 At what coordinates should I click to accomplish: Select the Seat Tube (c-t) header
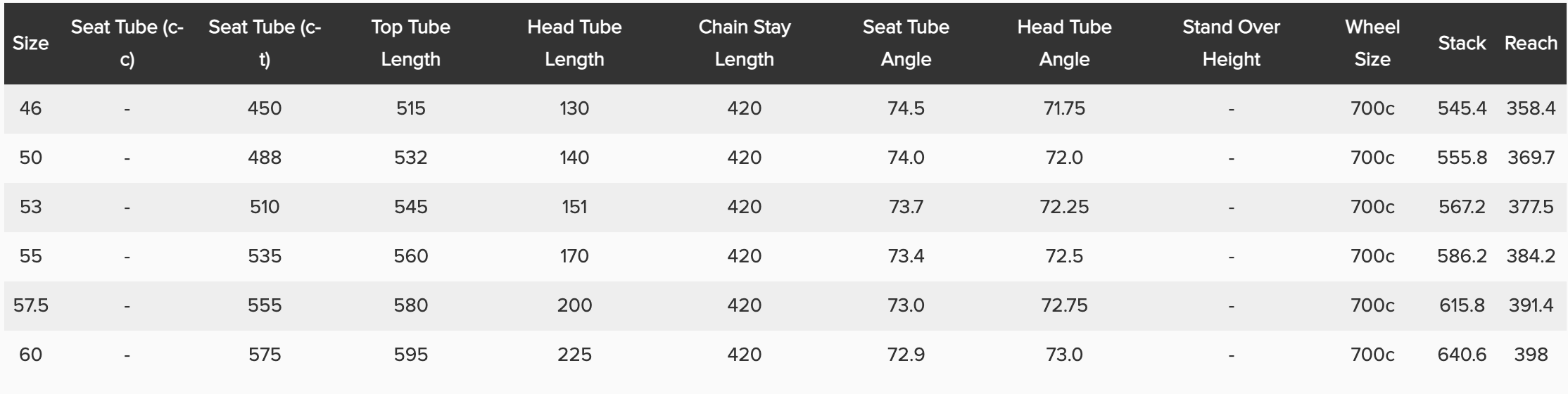265,44
